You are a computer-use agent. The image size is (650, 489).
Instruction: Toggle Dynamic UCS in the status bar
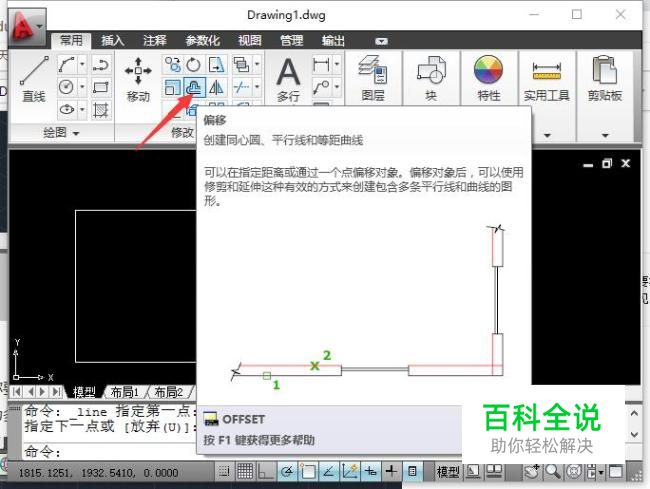(350, 471)
